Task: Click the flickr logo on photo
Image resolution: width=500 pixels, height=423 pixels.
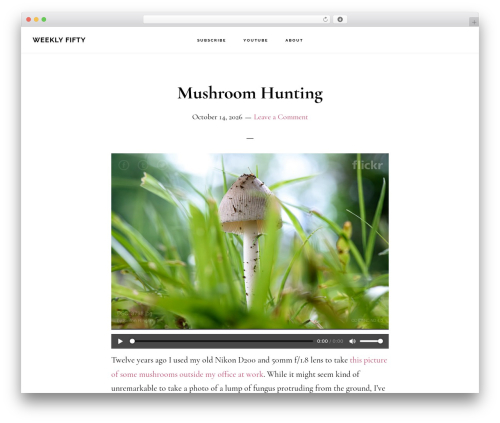Action: tap(367, 165)
